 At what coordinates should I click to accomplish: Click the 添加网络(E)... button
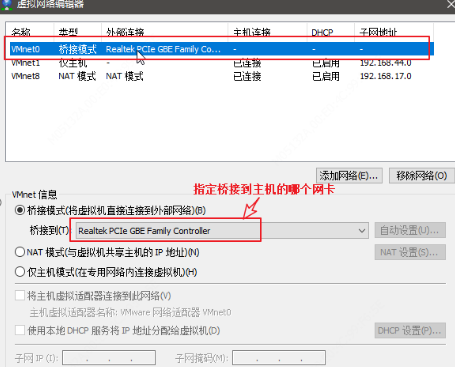[x=349, y=175]
